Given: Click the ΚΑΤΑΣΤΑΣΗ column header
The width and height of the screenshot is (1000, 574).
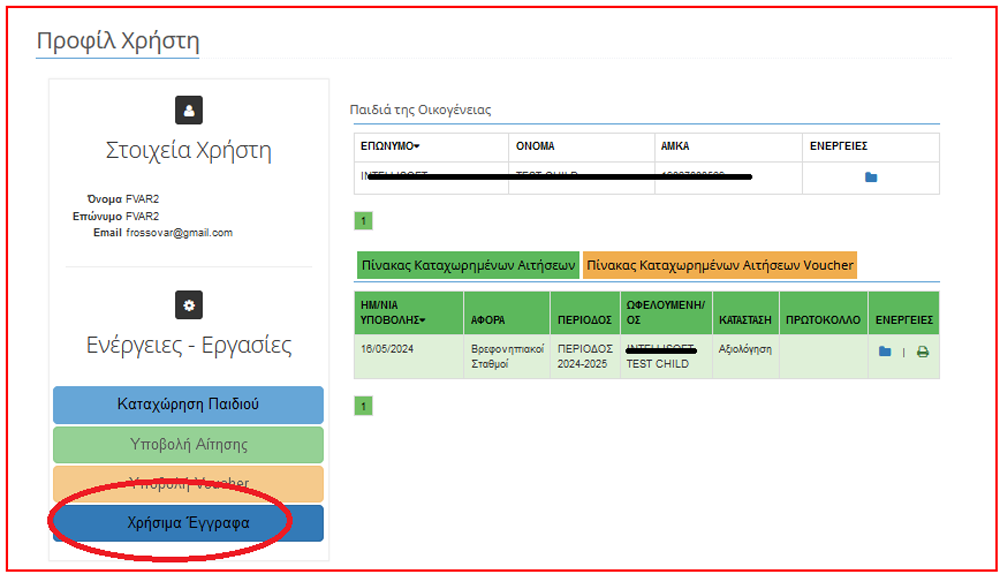Looking at the screenshot, I should 745,320.
